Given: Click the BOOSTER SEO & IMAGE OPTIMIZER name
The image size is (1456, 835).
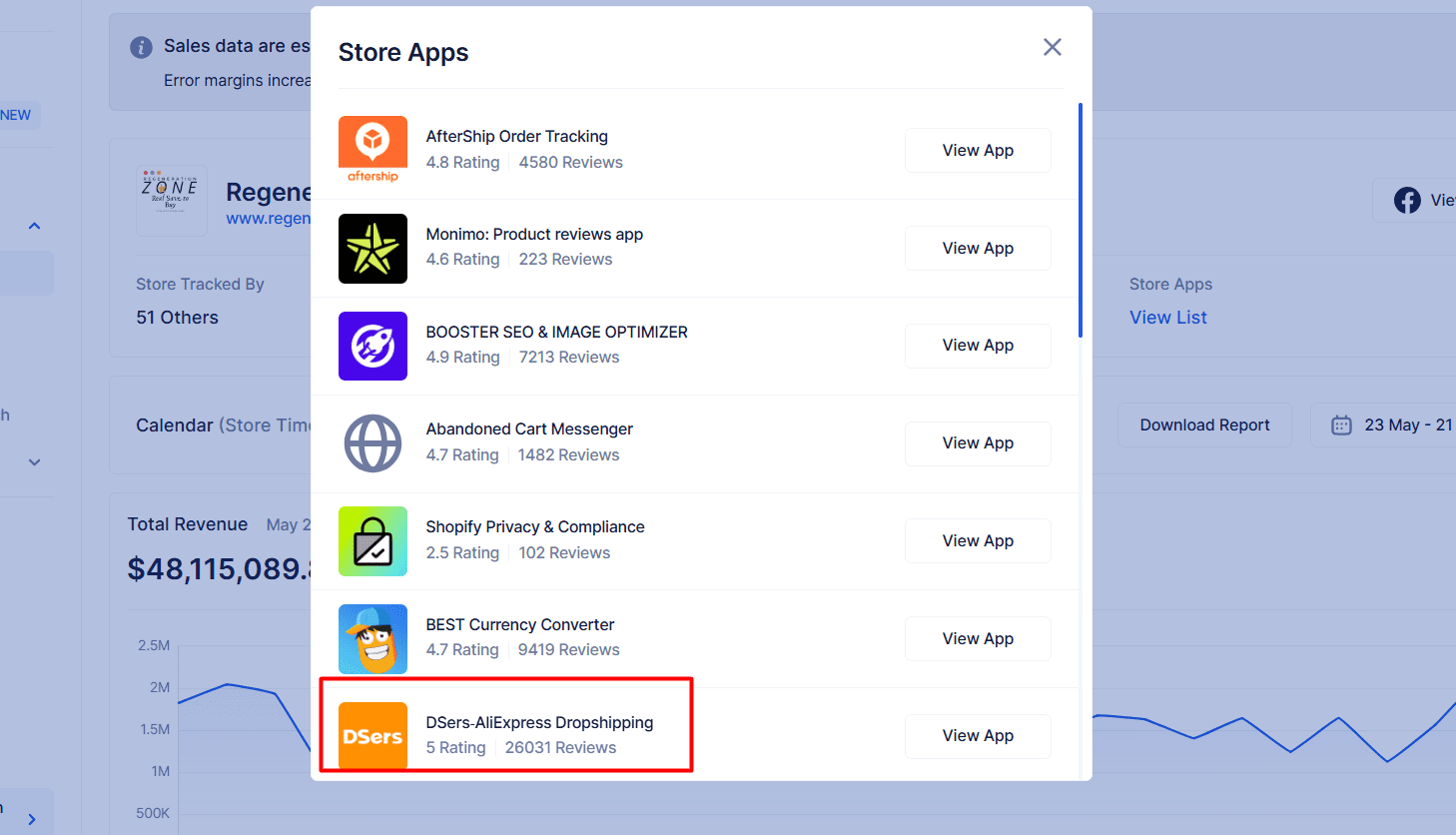Looking at the screenshot, I should pos(556,333).
